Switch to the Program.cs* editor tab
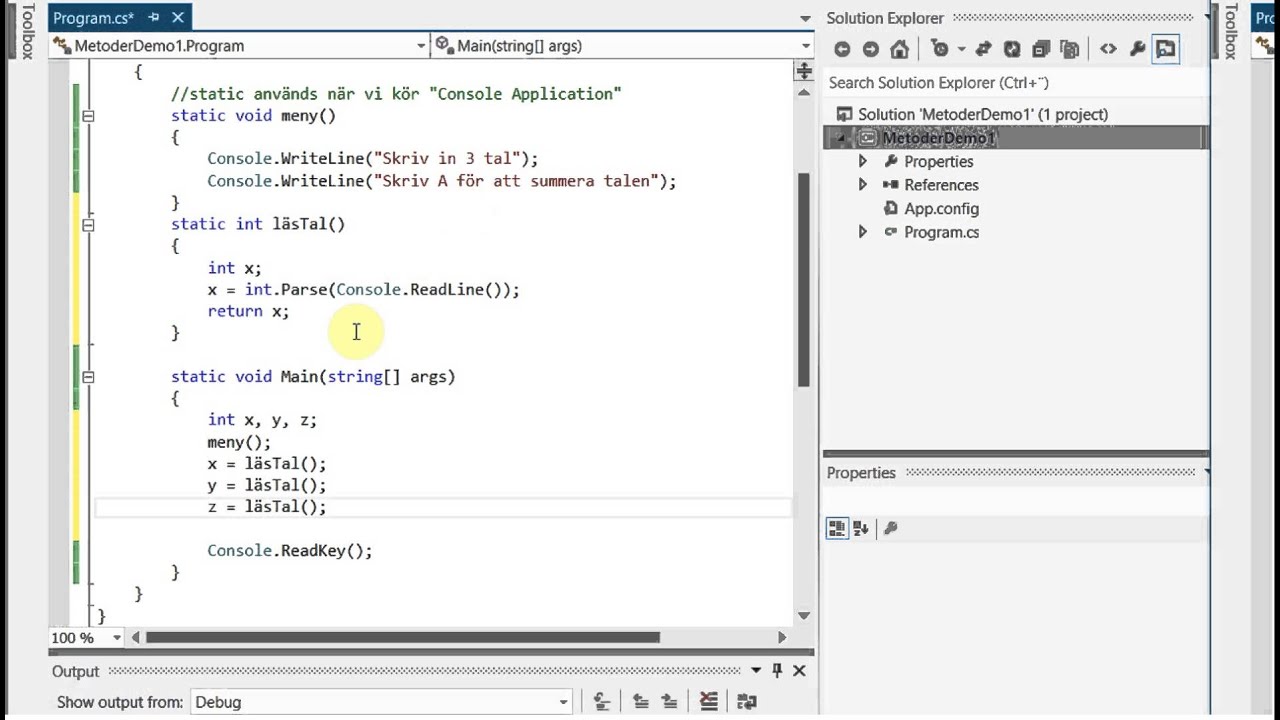This screenshot has width=1280, height=720. click(93, 18)
